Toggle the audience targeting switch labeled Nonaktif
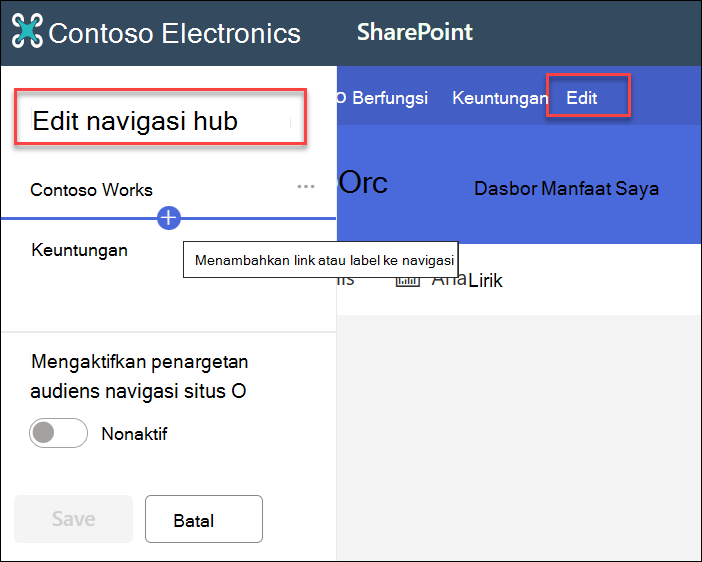 58,433
